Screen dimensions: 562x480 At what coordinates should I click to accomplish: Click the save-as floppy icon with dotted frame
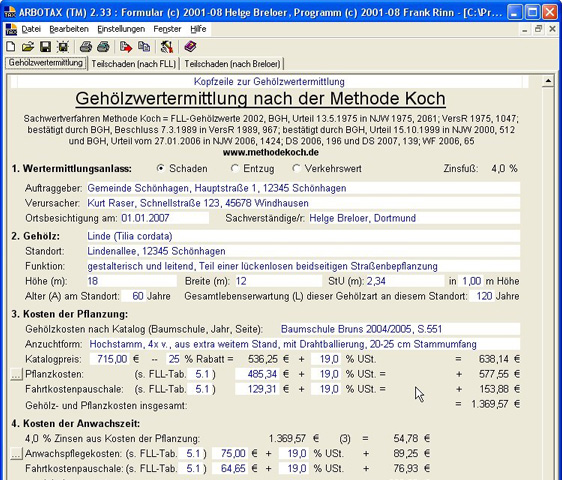click(63, 47)
